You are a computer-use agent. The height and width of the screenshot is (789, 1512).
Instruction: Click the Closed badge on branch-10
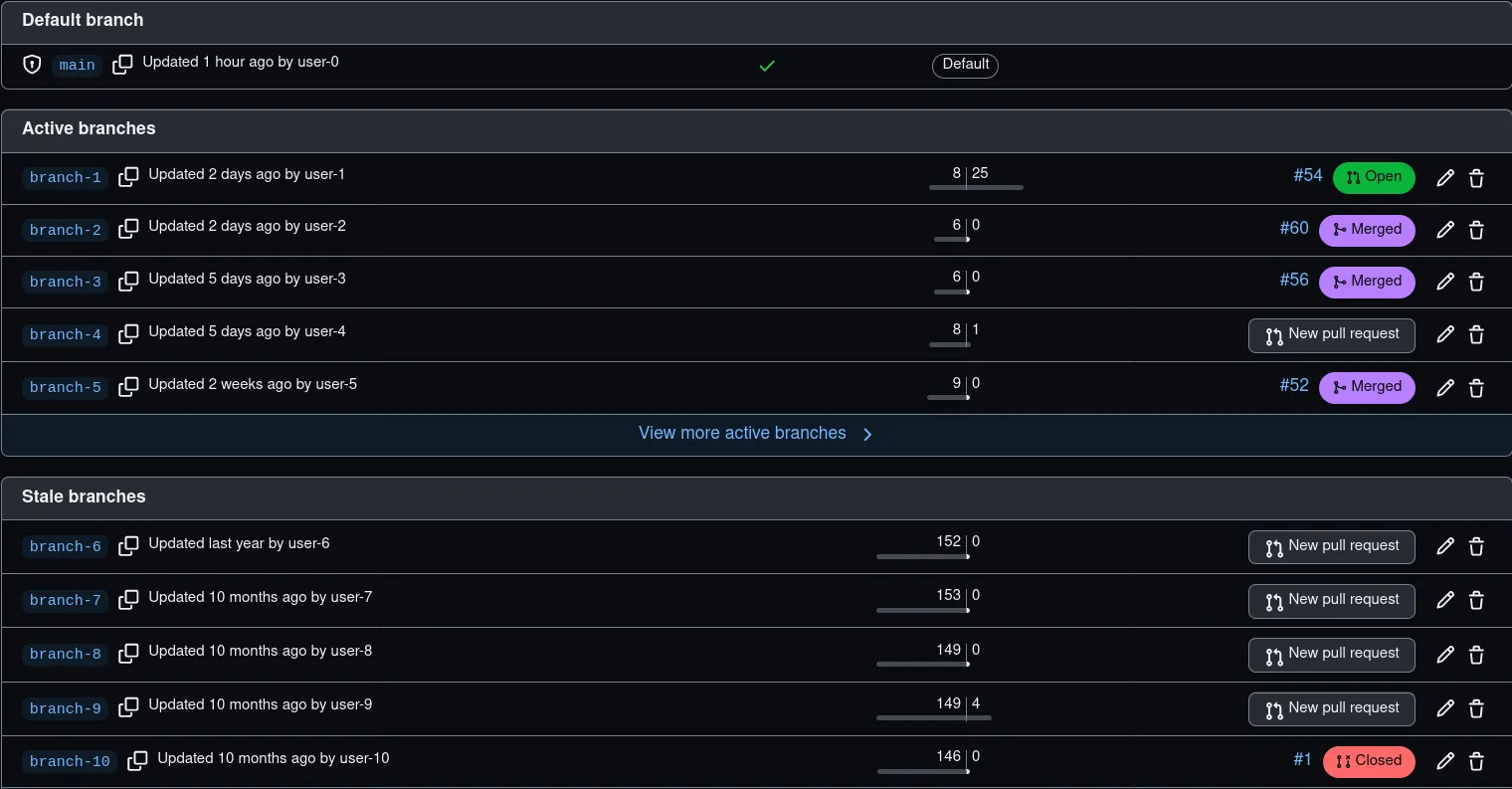click(x=1369, y=761)
